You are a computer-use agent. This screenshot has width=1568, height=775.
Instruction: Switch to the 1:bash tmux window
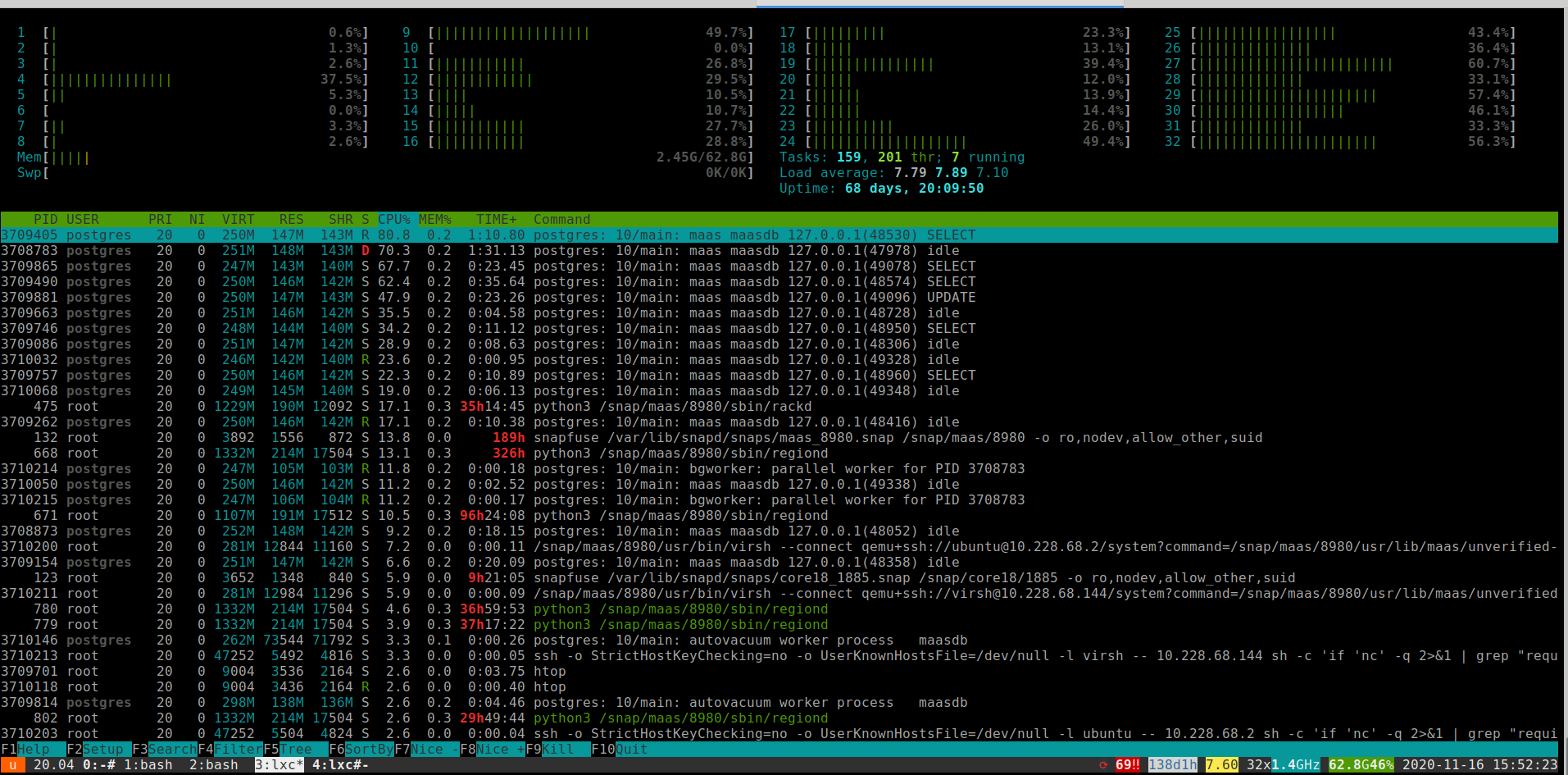tap(148, 765)
